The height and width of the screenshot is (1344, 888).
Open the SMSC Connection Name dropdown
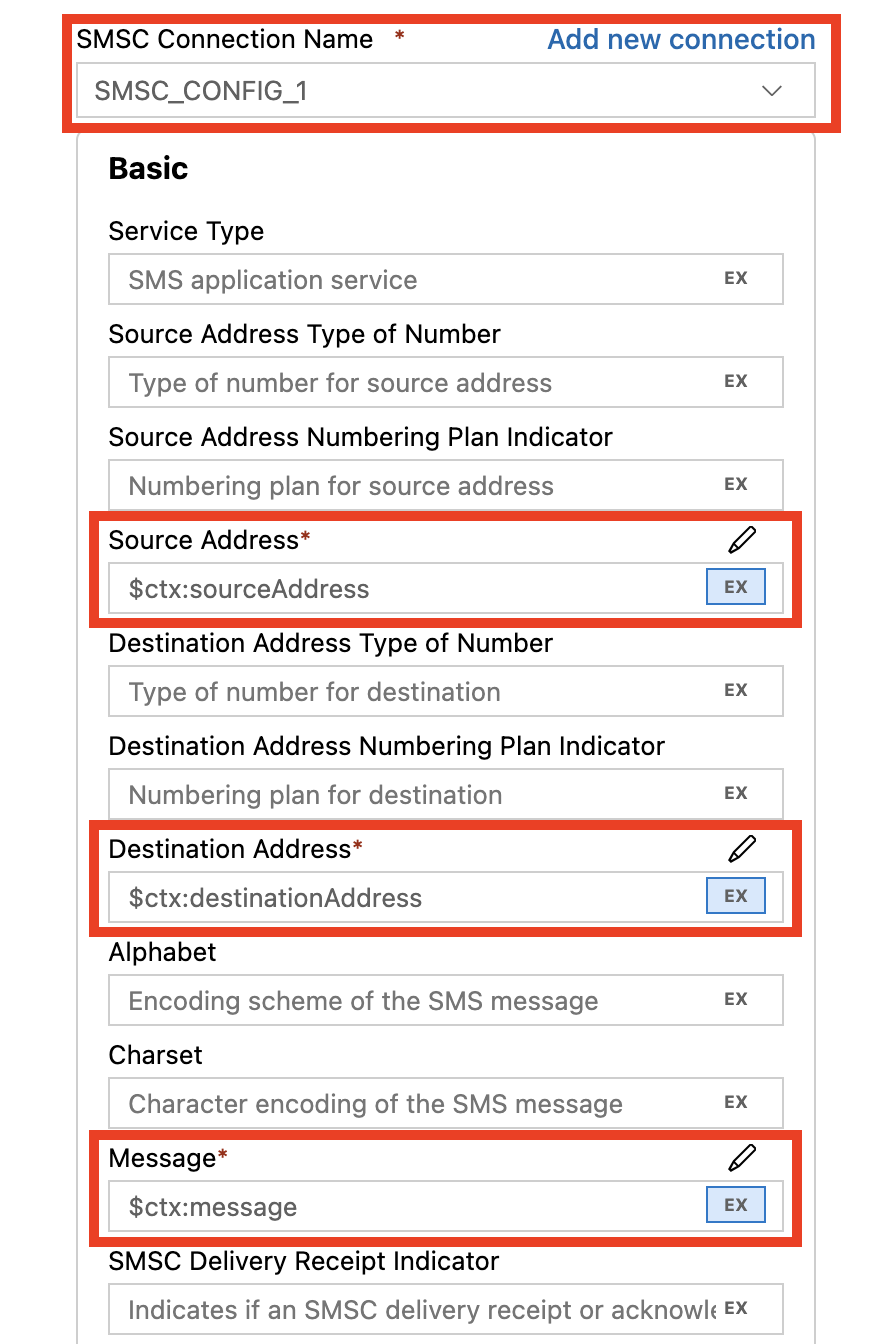click(x=446, y=91)
